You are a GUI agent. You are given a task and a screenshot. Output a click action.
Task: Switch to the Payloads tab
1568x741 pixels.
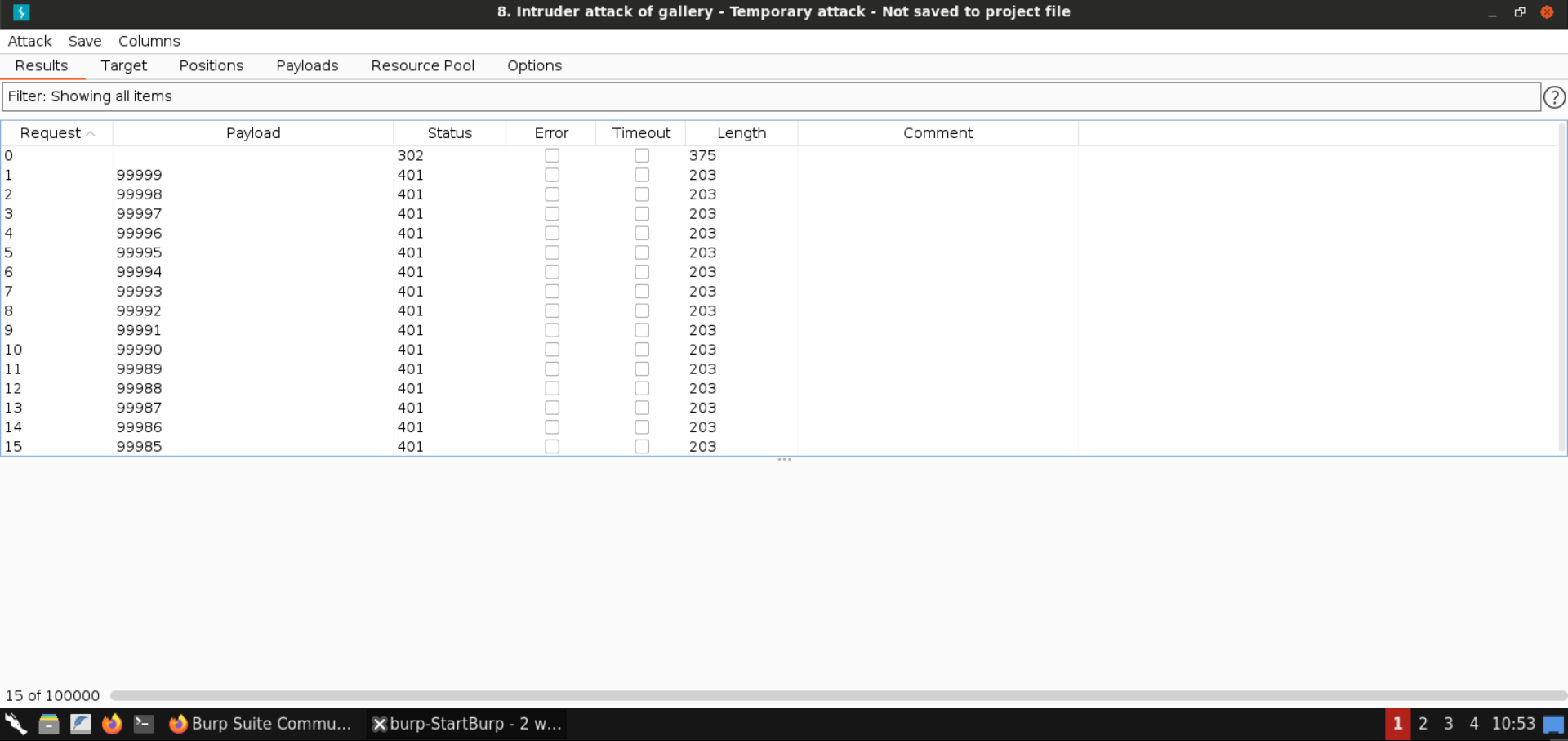[x=307, y=65]
